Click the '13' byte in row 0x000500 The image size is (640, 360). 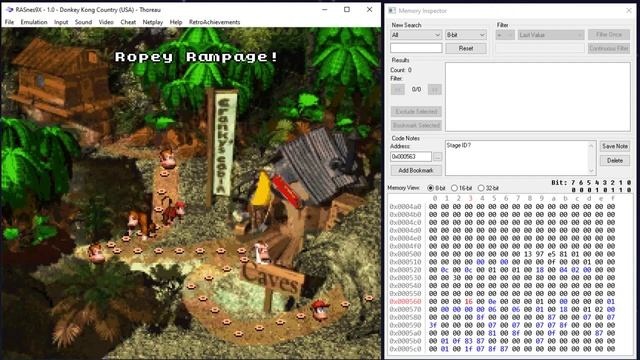pyautogui.click(x=528, y=254)
